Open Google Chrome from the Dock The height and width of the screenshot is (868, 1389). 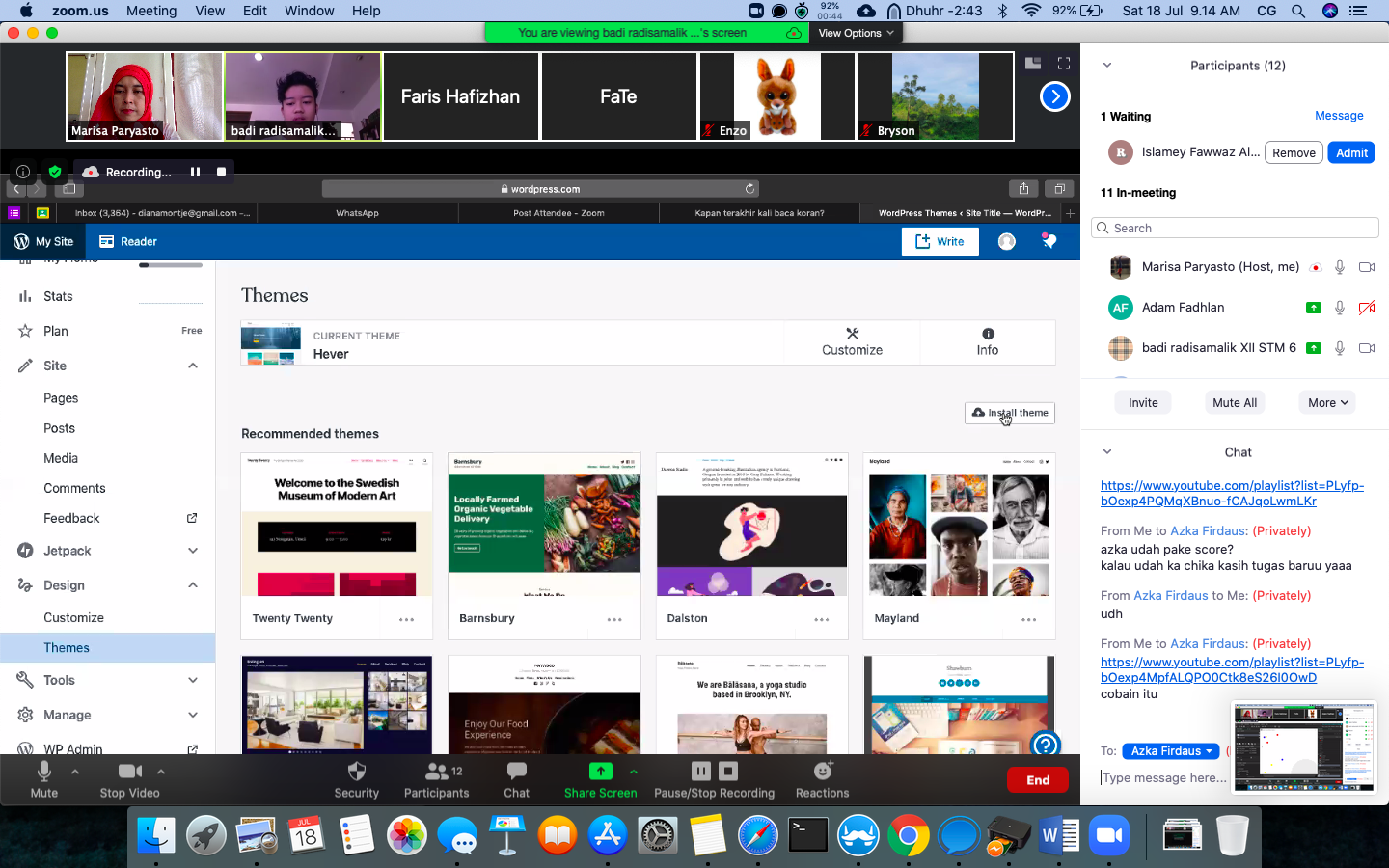[x=908, y=835]
